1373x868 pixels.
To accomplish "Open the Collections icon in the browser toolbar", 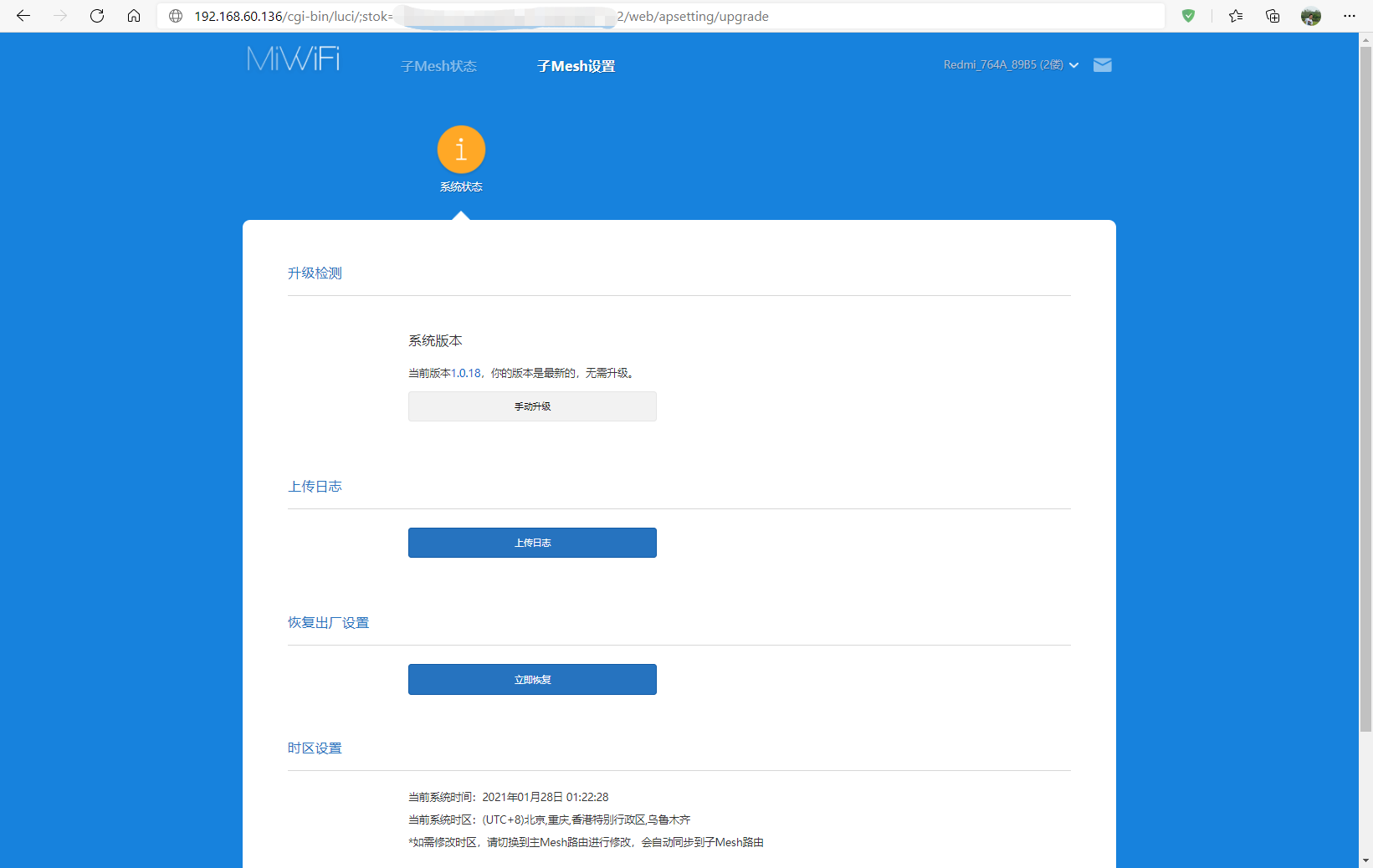I will [1272, 15].
